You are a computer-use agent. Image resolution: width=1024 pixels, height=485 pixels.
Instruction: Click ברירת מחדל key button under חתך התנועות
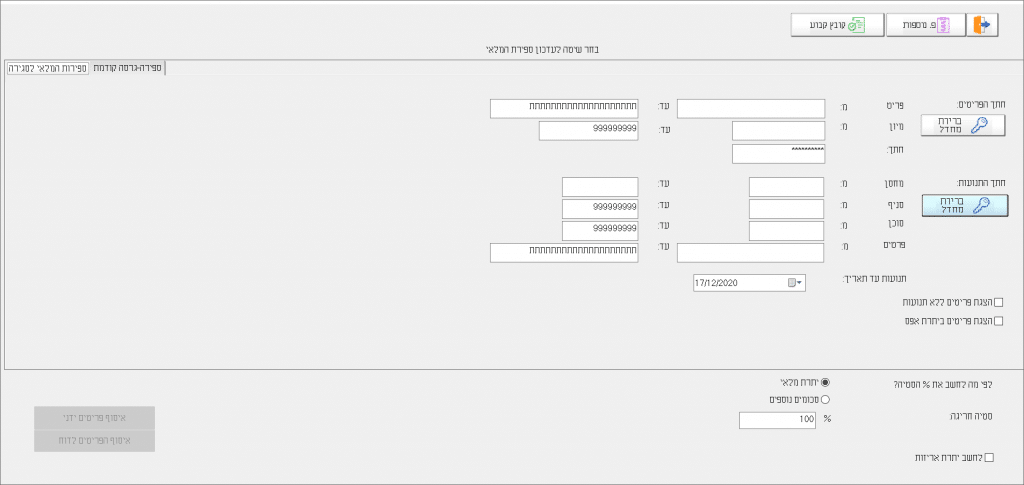tap(964, 205)
